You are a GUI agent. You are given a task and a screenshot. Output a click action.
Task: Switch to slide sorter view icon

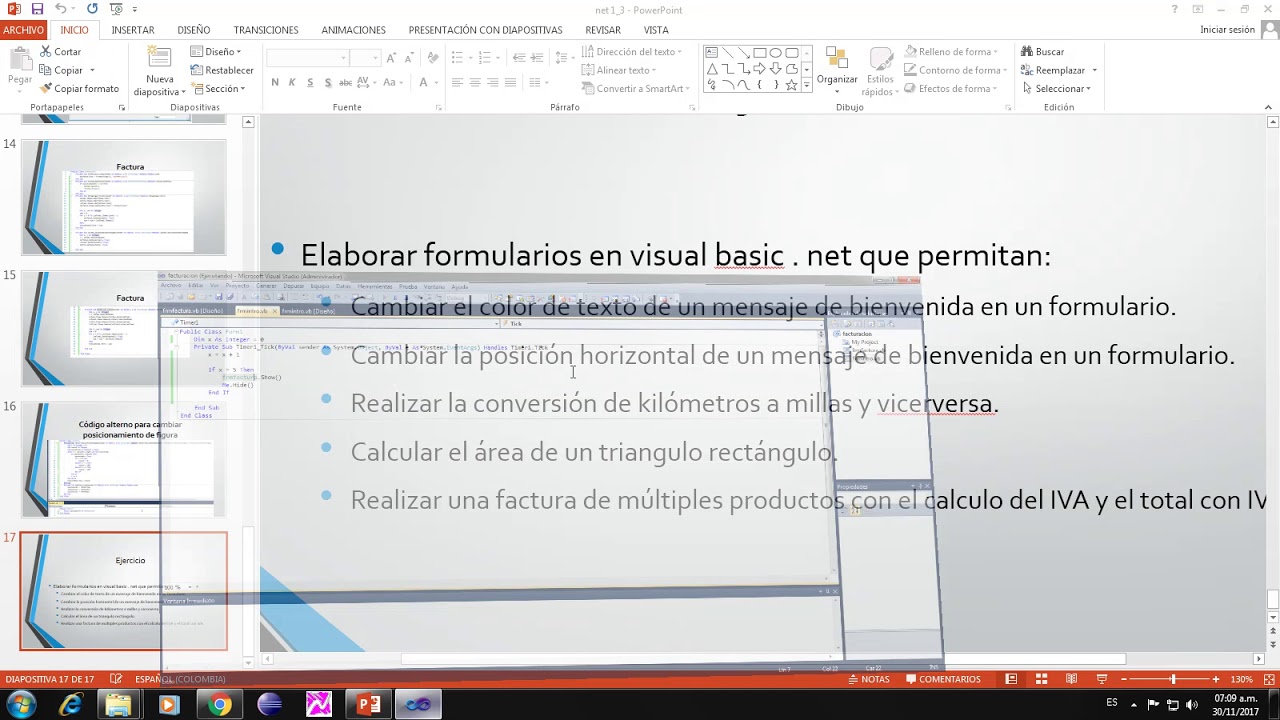tap(1041, 679)
